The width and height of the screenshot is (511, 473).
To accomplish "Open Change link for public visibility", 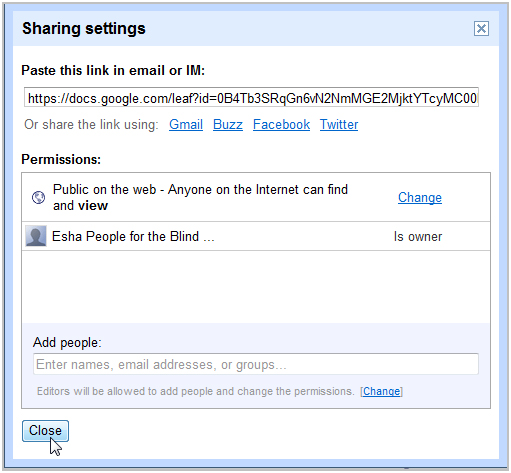I will pyautogui.click(x=420, y=198).
